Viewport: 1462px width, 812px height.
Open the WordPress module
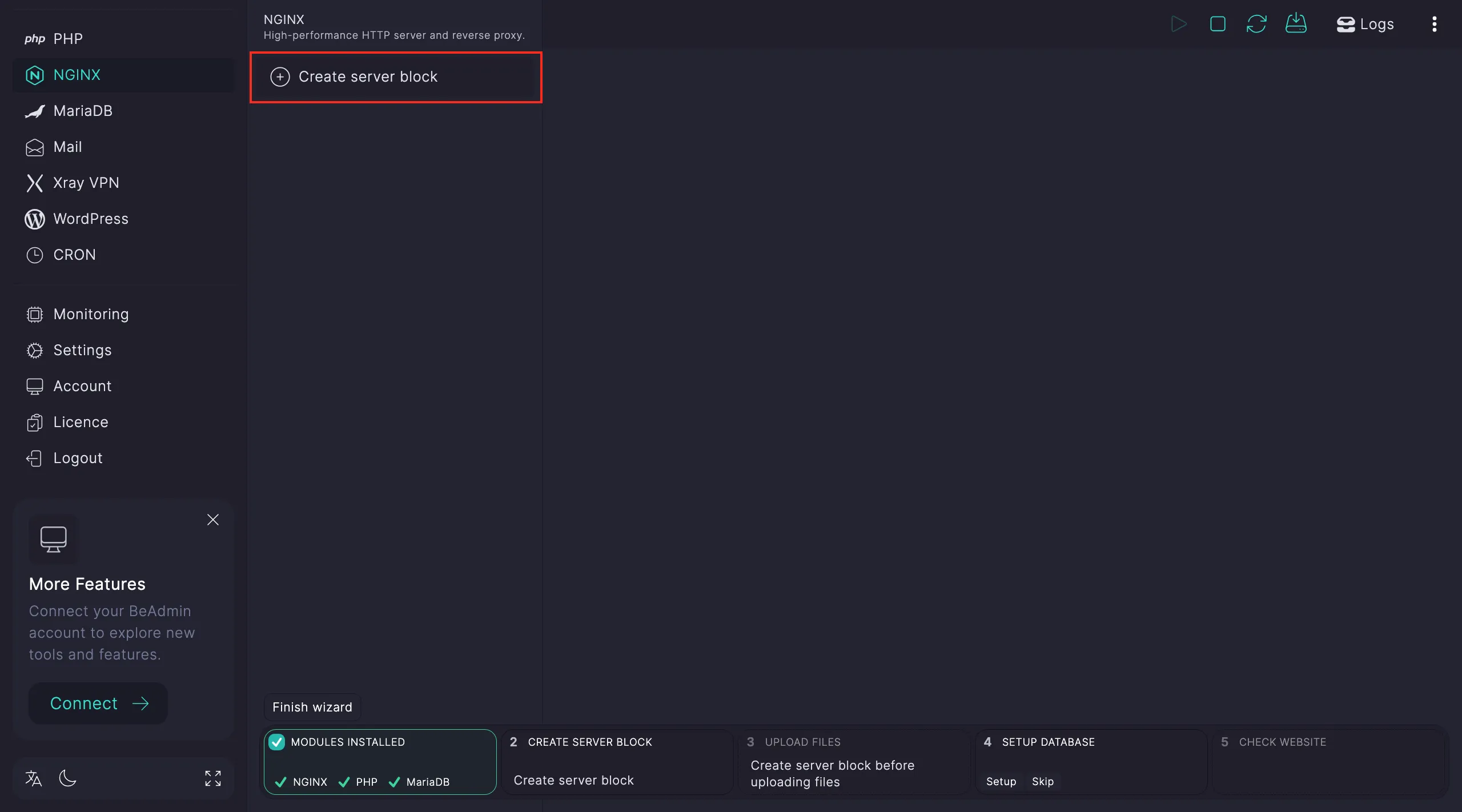click(123, 219)
